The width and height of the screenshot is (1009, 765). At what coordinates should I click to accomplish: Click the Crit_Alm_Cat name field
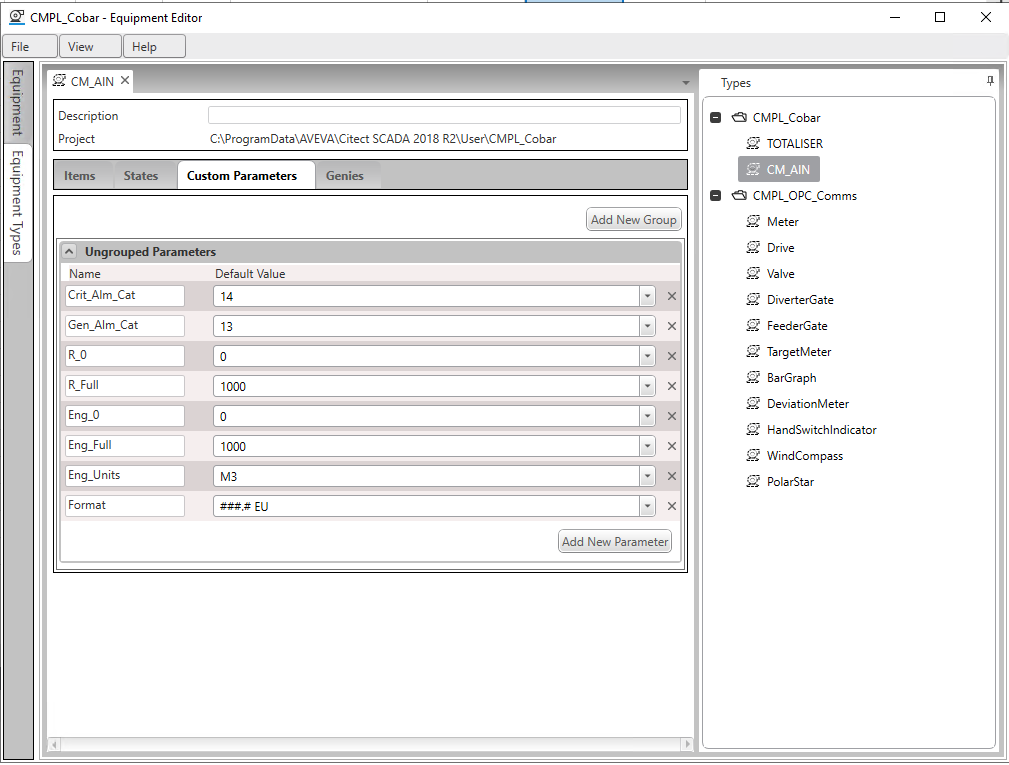click(124, 296)
